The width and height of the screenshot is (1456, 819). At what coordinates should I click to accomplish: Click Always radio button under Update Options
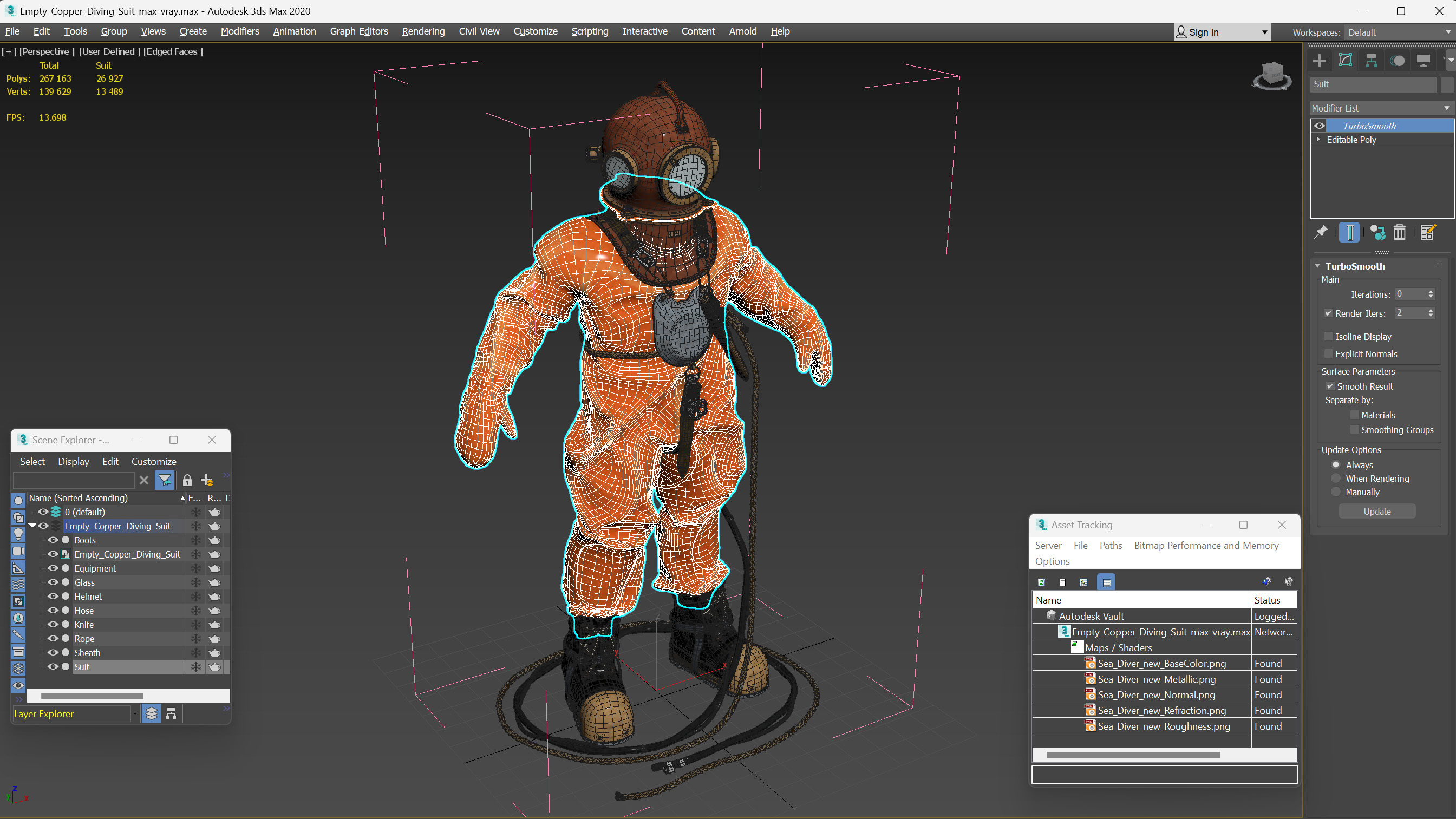coord(1336,464)
